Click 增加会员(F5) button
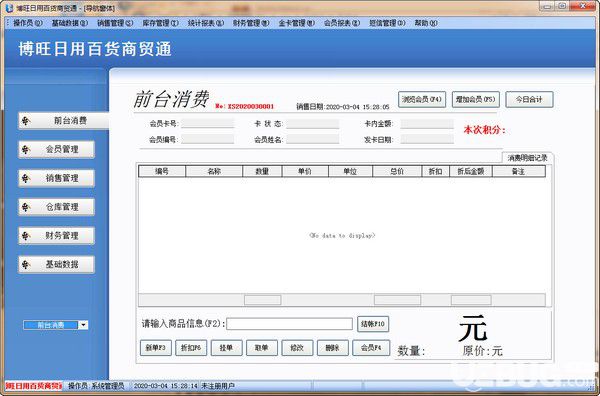Screen dimensions: 600x396 click(x=475, y=99)
